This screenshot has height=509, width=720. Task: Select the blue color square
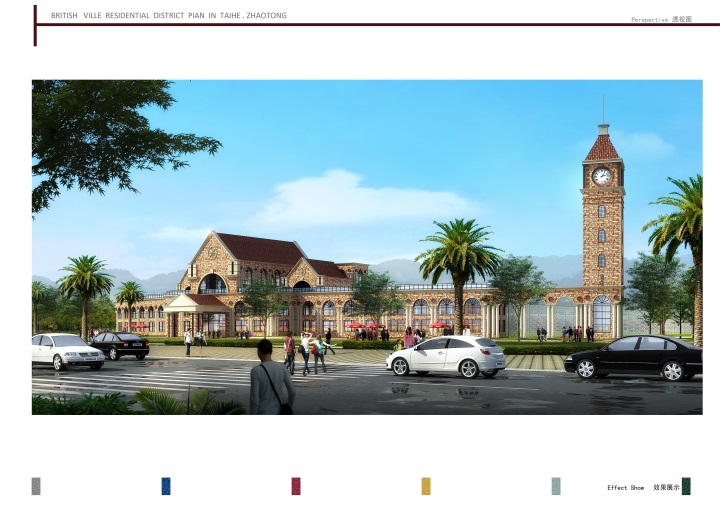click(166, 486)
